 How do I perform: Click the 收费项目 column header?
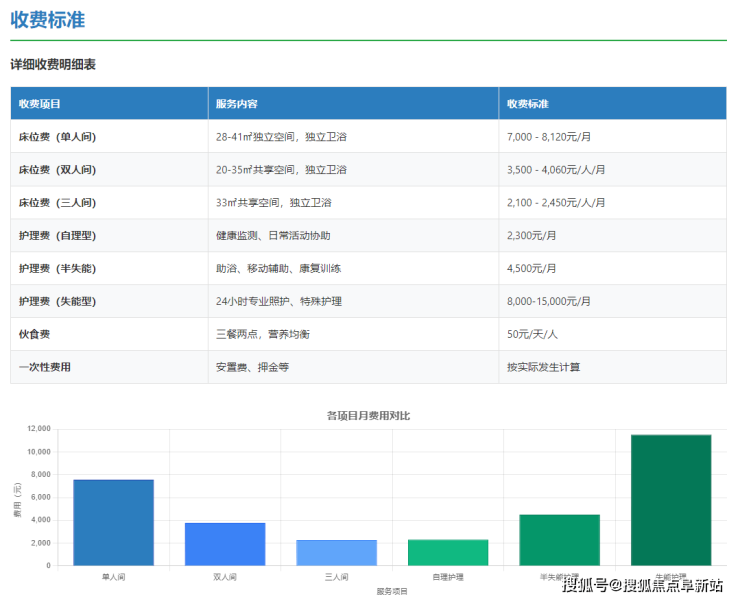coord(40,103)
